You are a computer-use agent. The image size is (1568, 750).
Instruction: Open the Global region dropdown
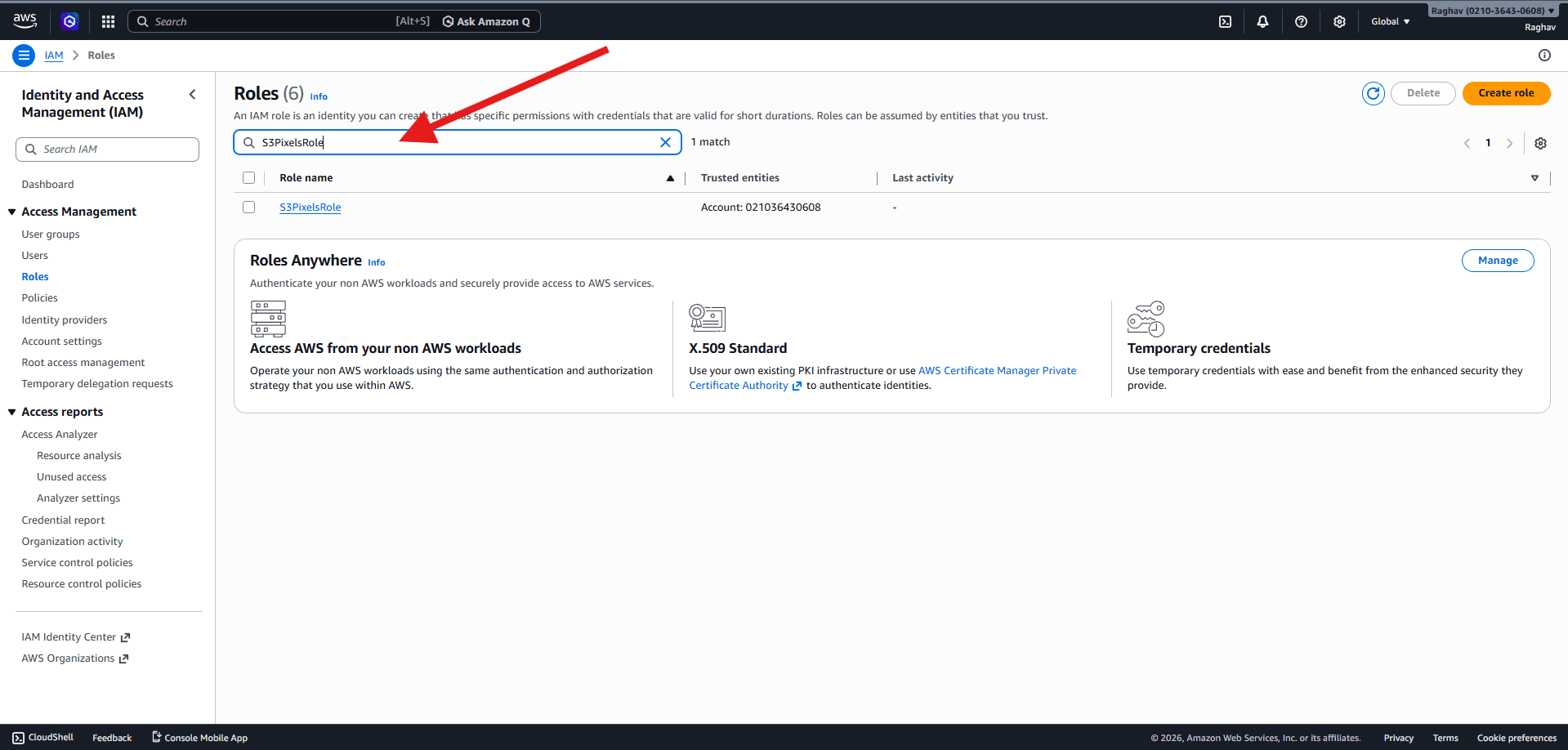pyautogui.click(x=1390, y=21)
